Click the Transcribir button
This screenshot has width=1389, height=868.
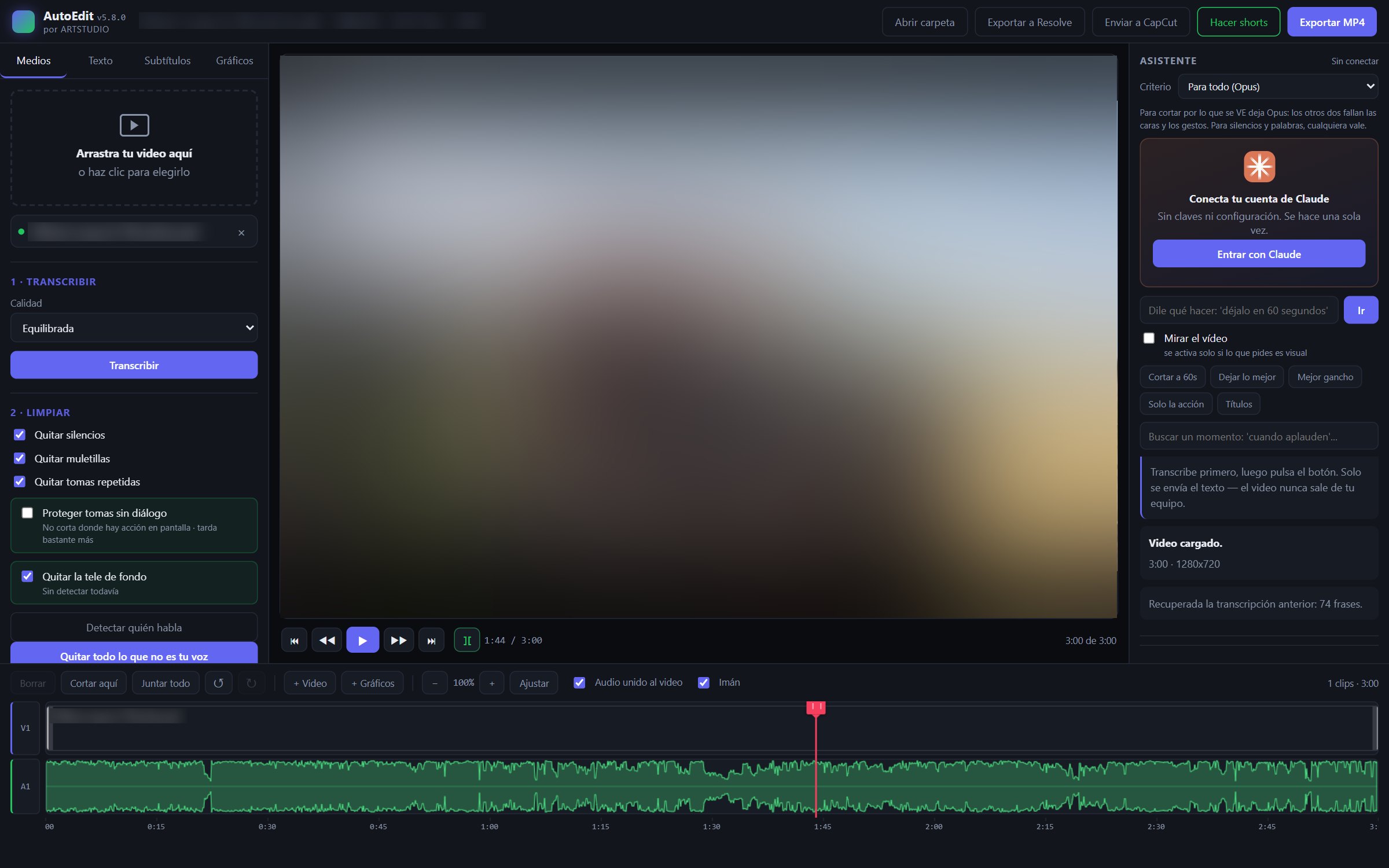pos(134,365)
